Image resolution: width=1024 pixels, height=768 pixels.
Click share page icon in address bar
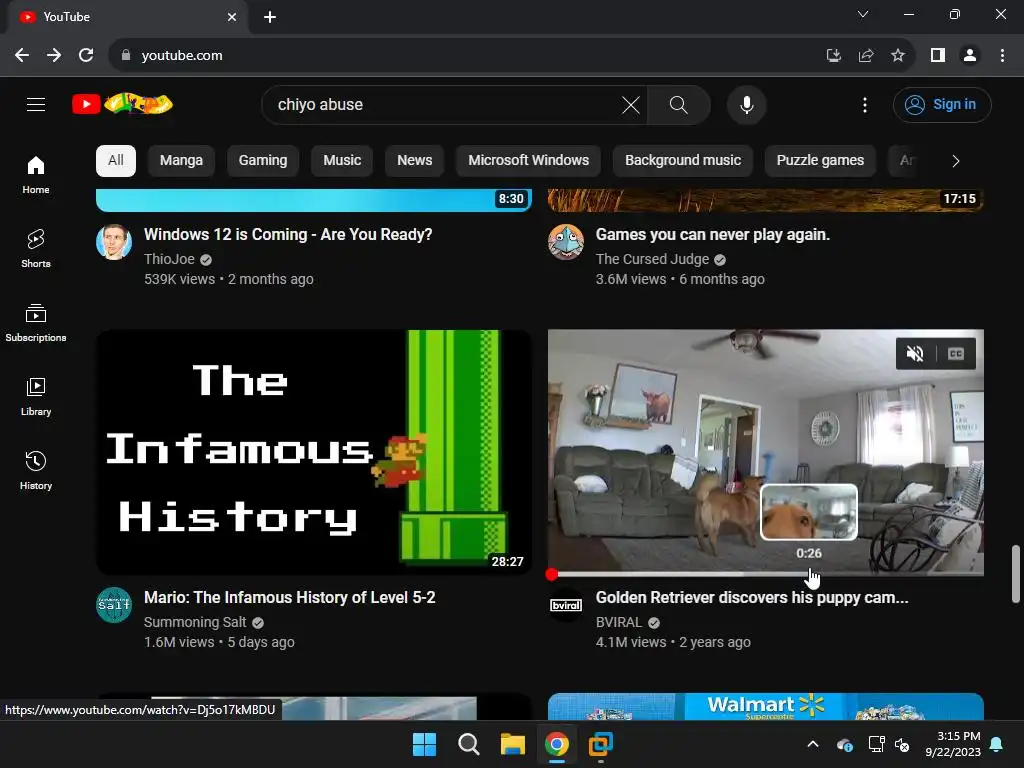pyautogui.click(x=866, y=56)
